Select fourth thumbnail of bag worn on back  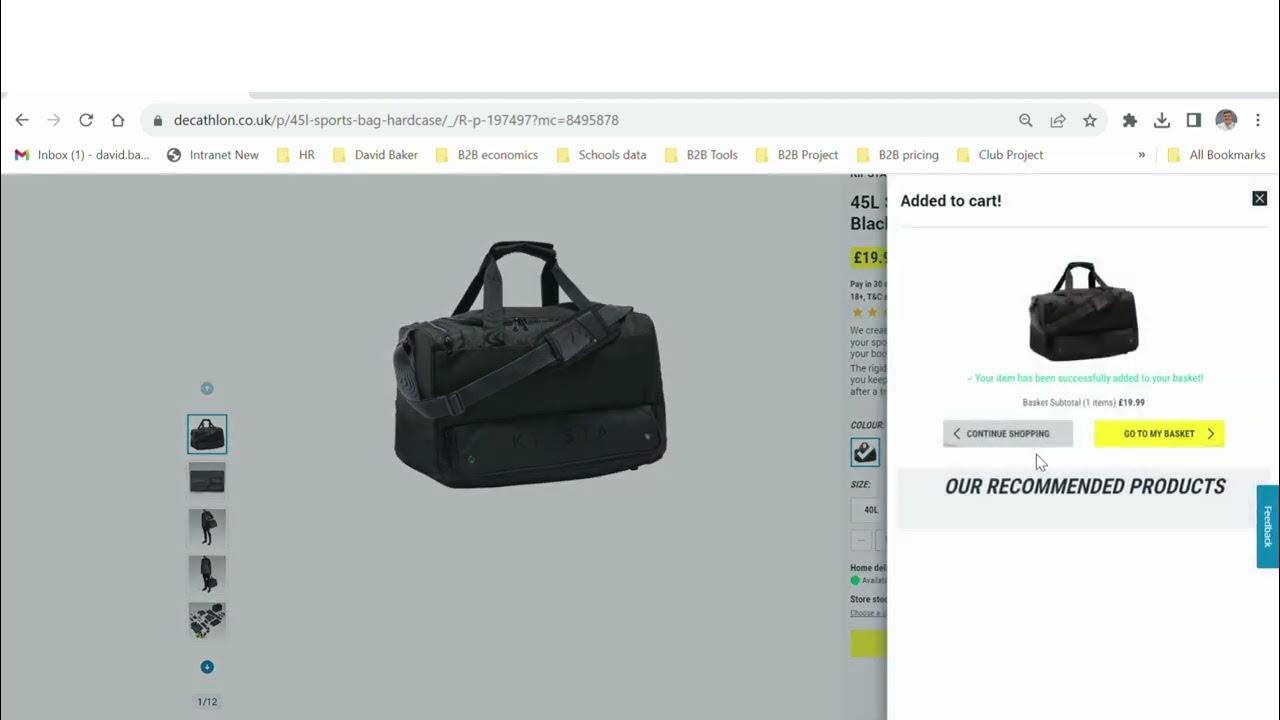207,574
